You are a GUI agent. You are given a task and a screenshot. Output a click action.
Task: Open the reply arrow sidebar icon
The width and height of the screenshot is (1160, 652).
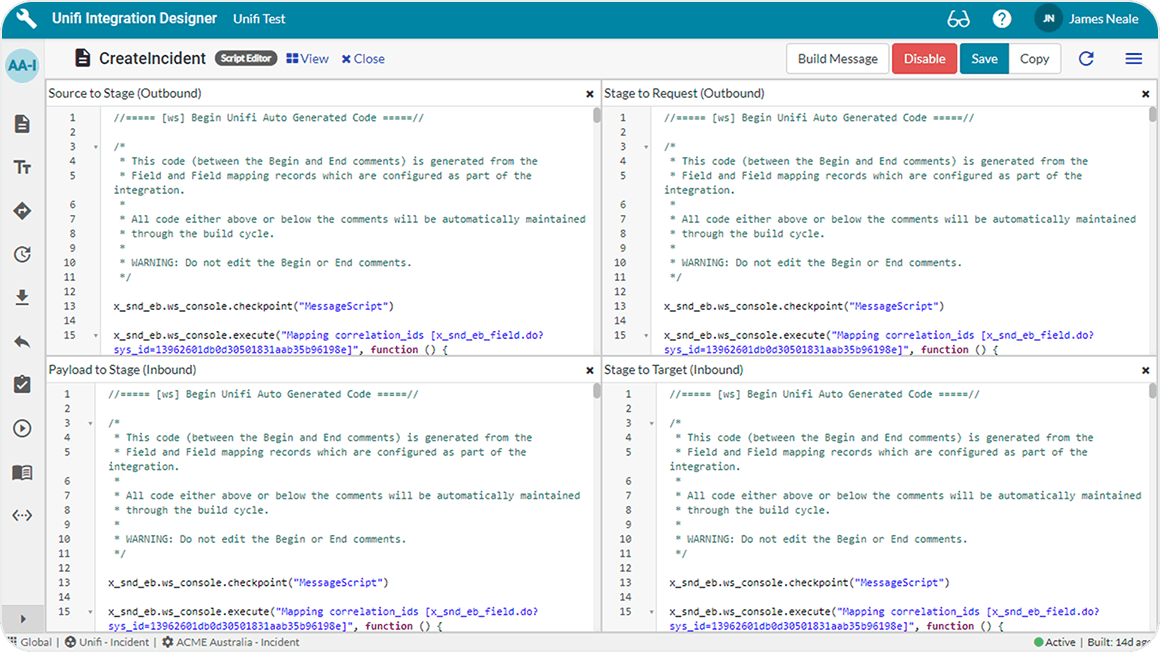[x=22, y=342]
